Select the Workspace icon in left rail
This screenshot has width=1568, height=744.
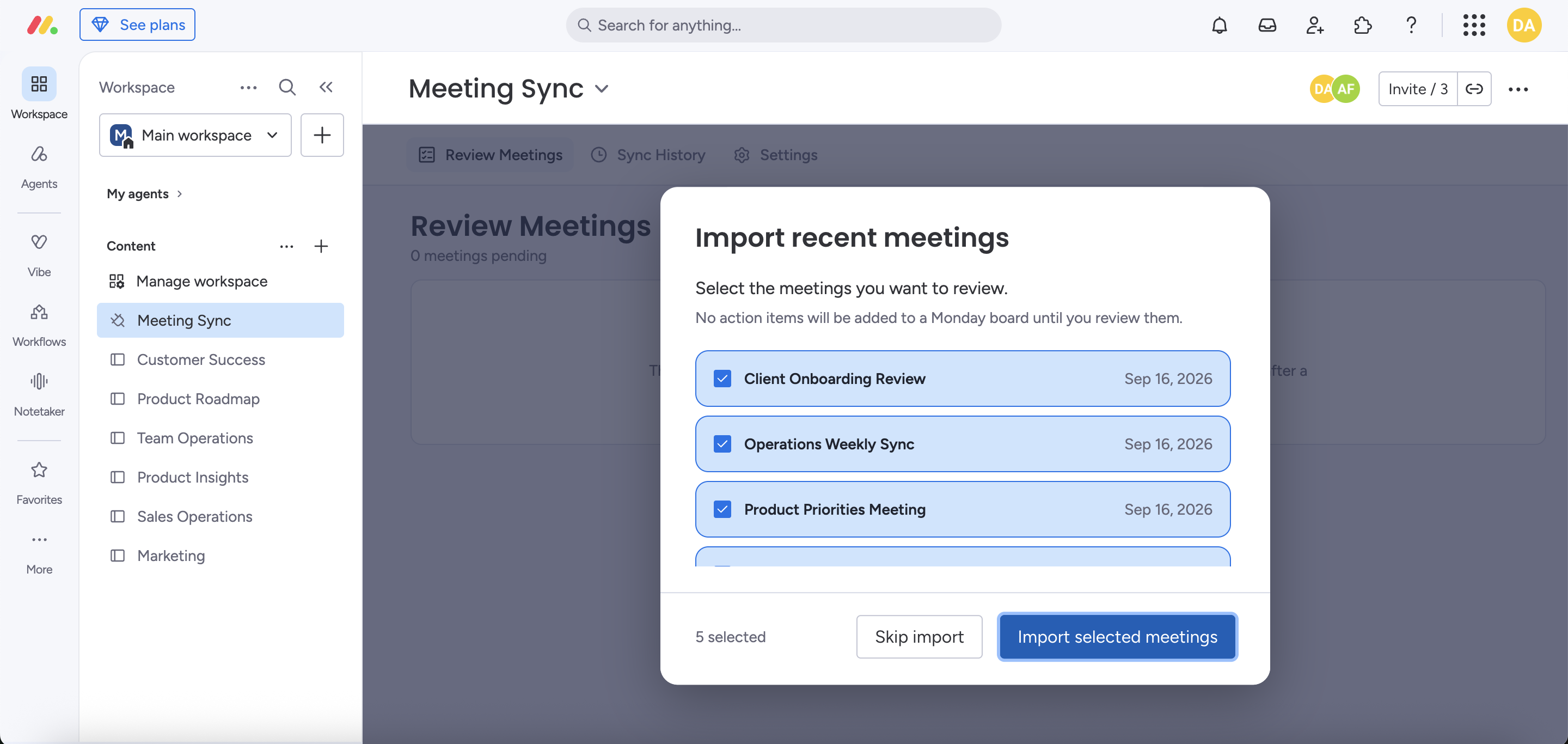39,83
